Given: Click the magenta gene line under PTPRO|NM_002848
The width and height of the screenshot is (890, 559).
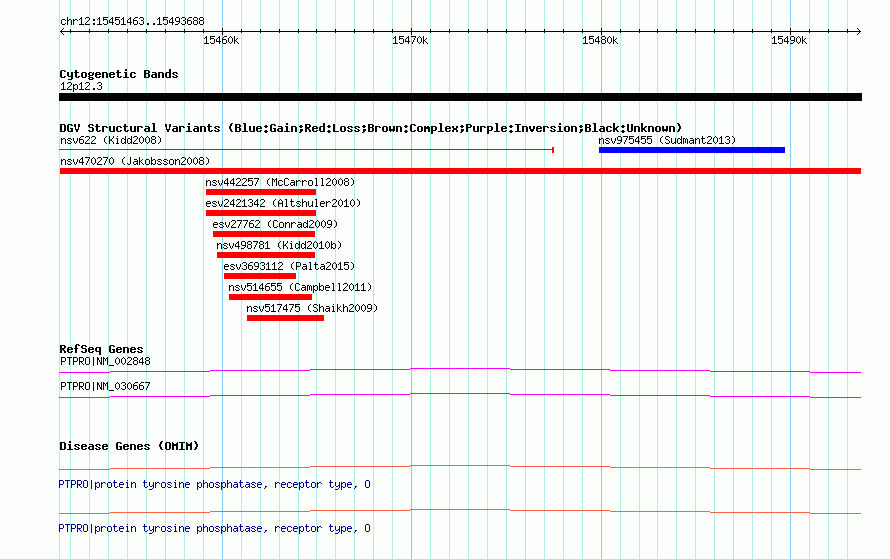Looking at the screenshot, I should pyautogui.click(x=460, y=371).
